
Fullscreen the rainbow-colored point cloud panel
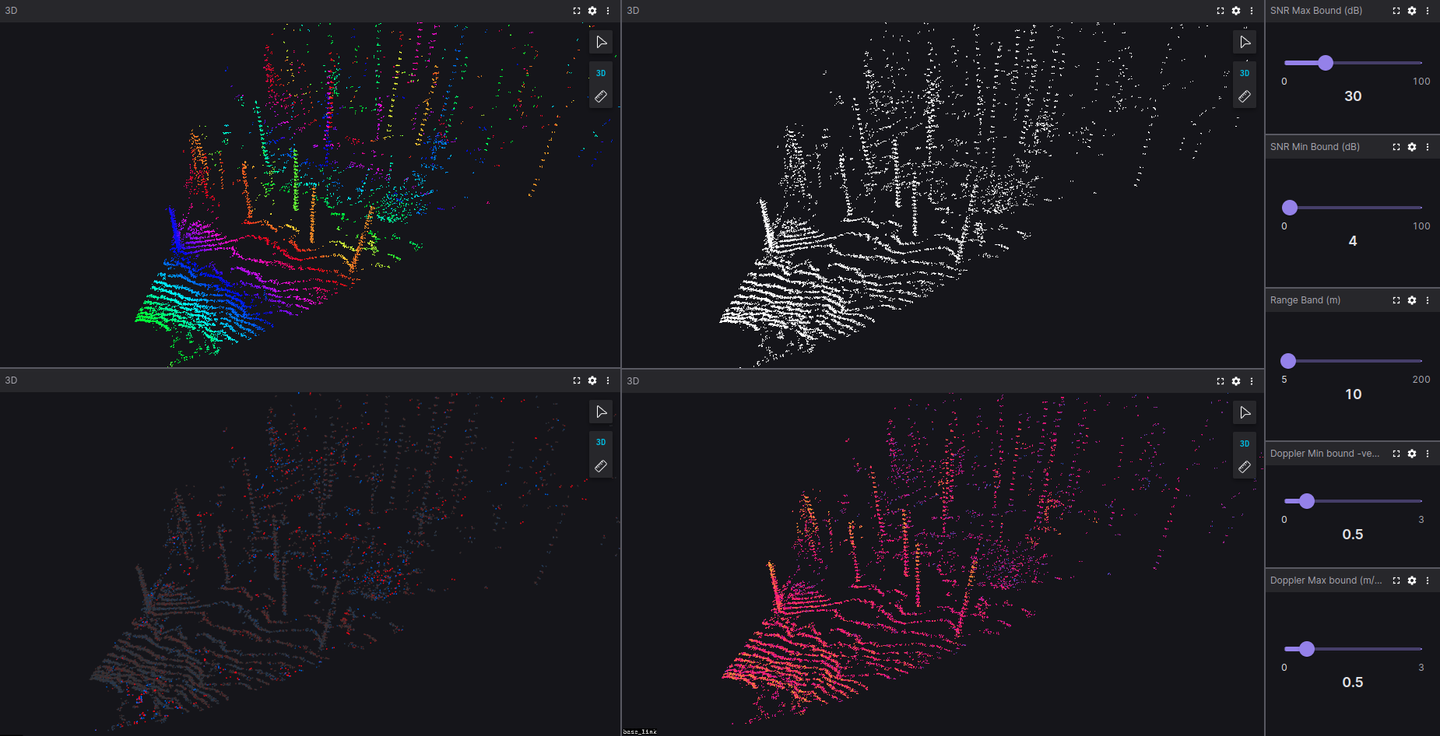(x=577, y=10)
